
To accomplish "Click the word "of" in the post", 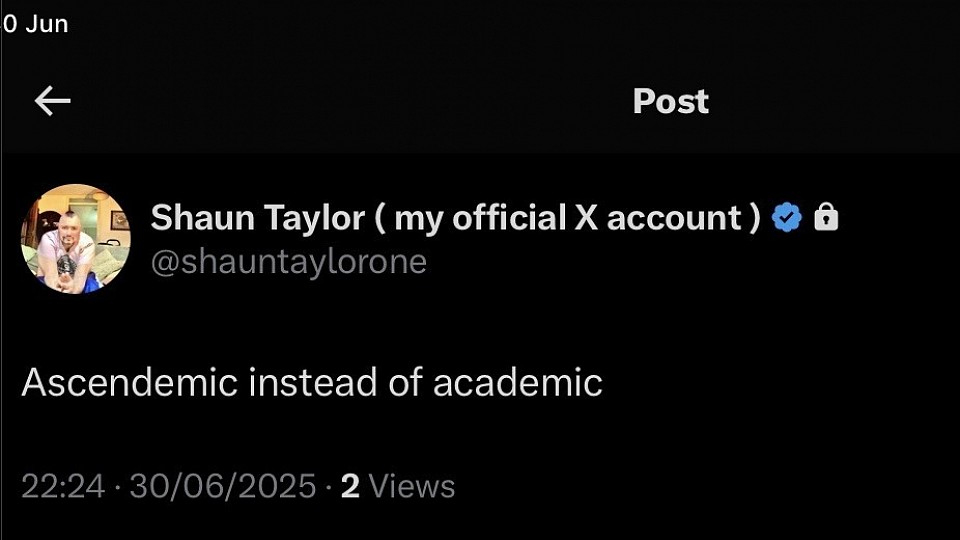I will click(405, 382).
